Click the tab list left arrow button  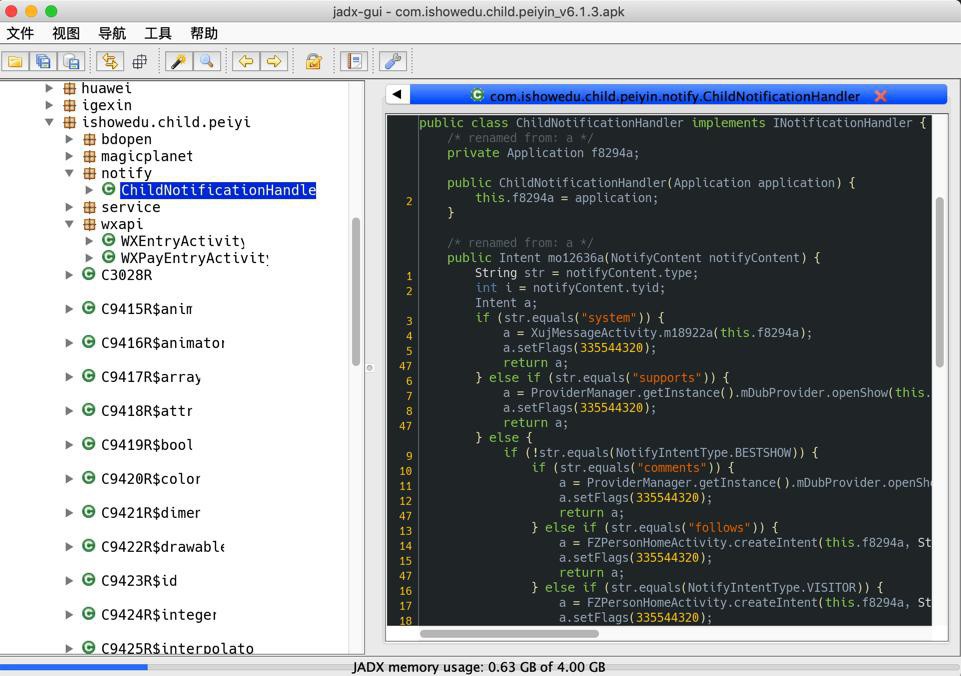397,95
